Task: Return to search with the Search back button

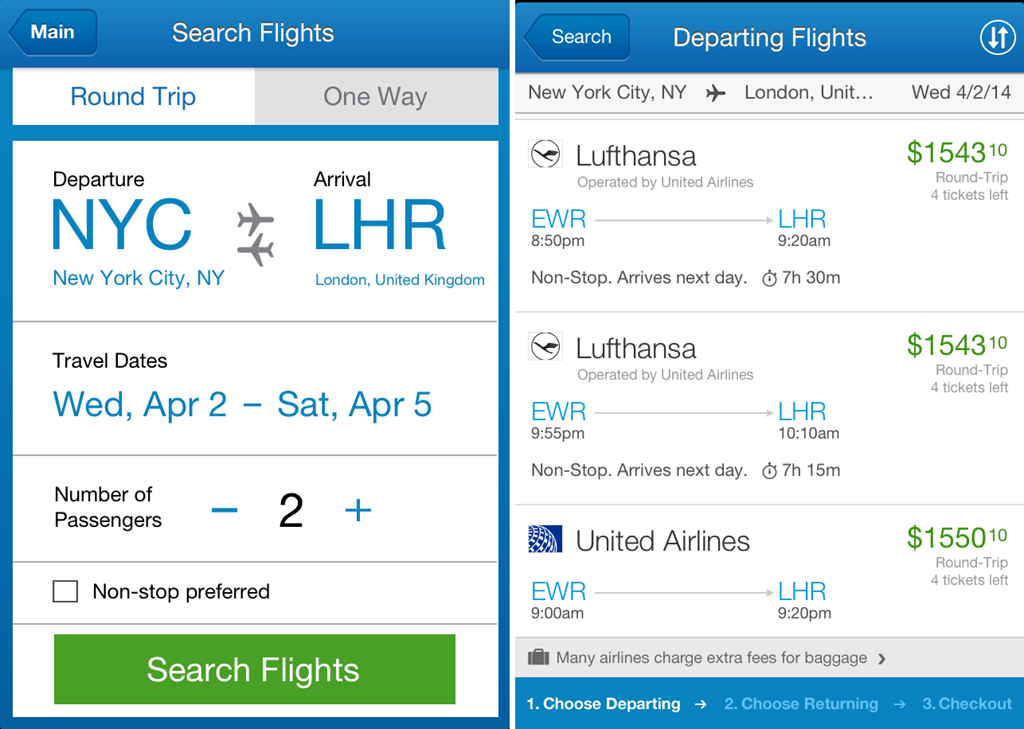Action: tap(577, 37)
